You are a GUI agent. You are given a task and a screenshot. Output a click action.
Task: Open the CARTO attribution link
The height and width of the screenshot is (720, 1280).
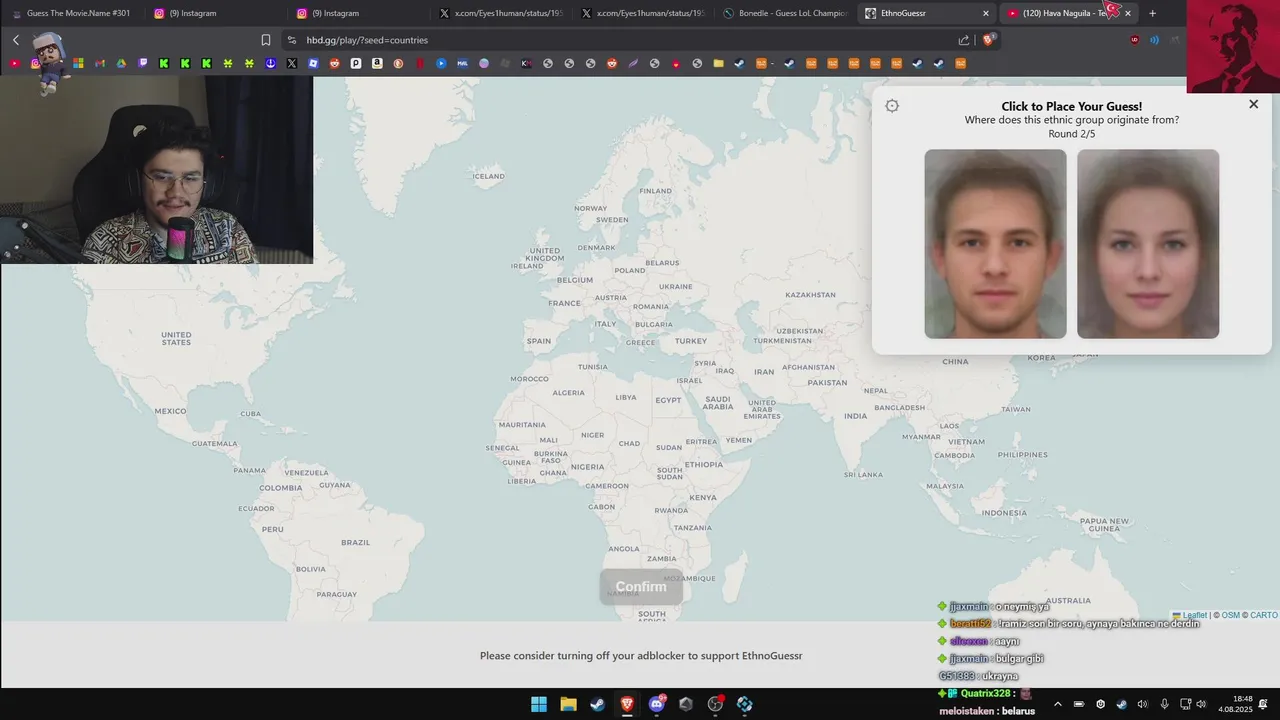pos(1263,615)
